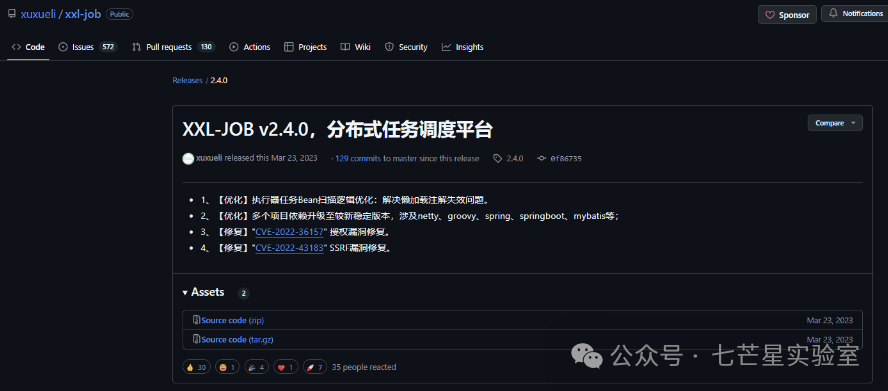Open the 129 commits link

(358, 159)
